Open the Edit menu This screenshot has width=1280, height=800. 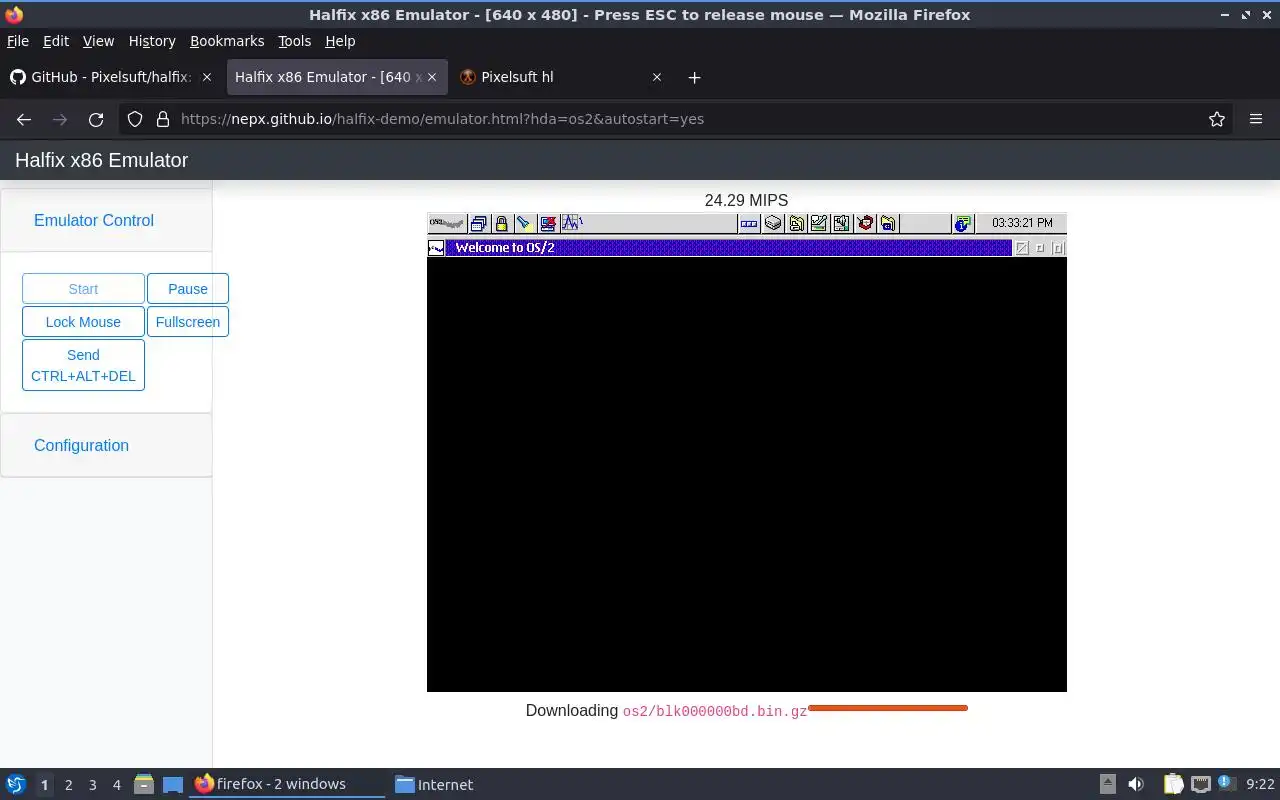56,41
